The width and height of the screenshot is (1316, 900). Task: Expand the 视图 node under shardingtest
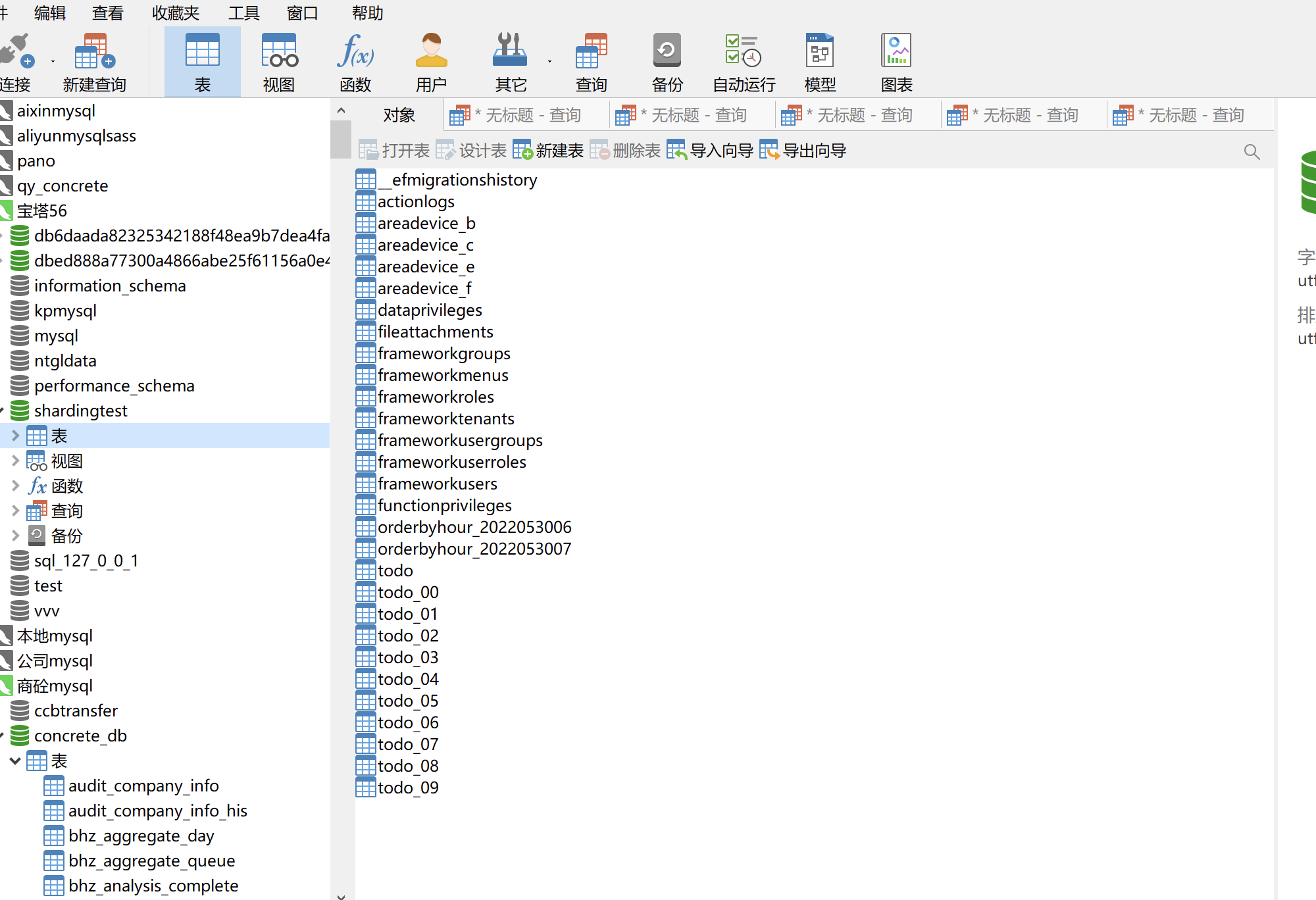click(x=16, y=461)
